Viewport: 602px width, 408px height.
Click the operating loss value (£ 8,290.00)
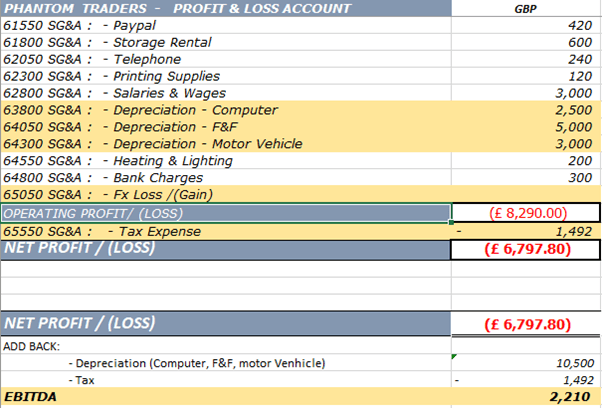coord(526,213)
